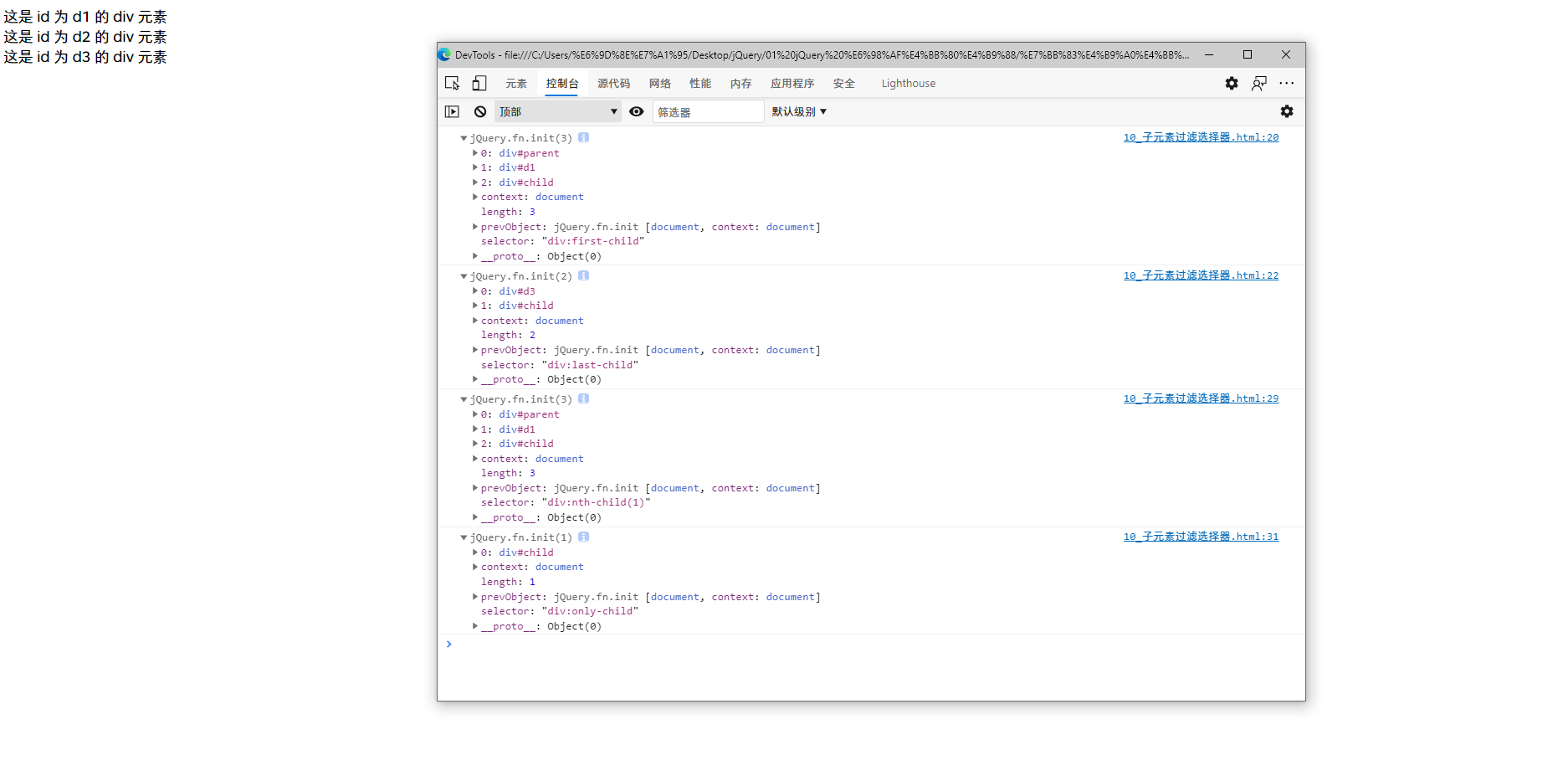Open source link html:22
Screen dimensions: 1568x776
click(x=1201, y=275)
